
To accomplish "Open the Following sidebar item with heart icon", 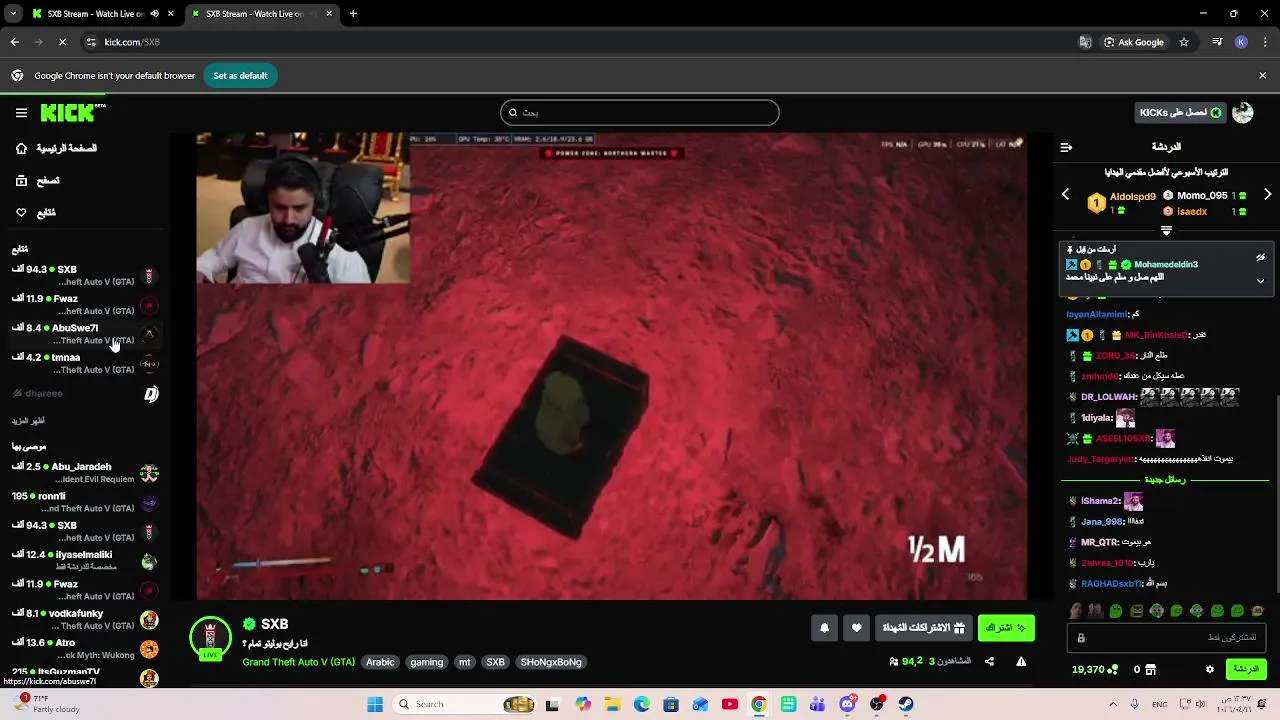I will pos(35,213).
